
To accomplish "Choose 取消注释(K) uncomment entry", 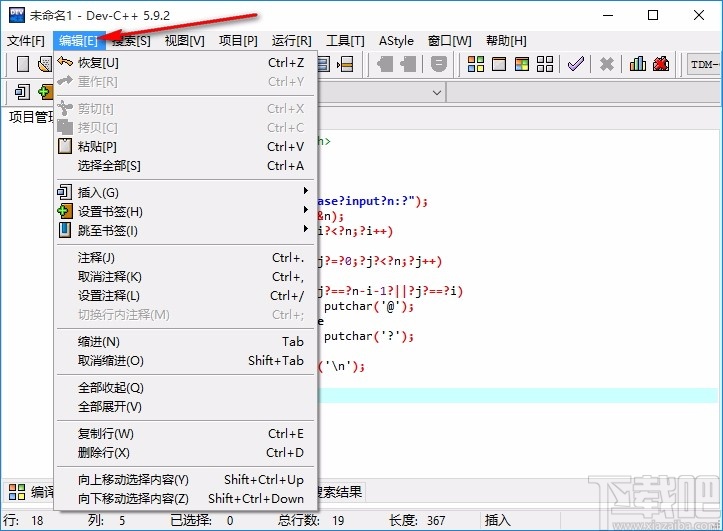I will [x=186, y=277].
